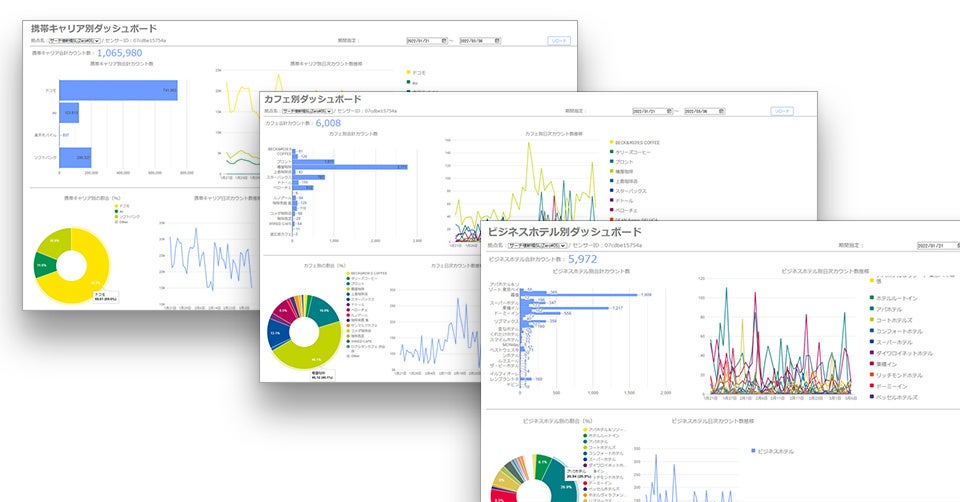Toggle ドコモ legend in carrier line chart
The height and width of the screenshot is (502, 960).
coord(416,73)
